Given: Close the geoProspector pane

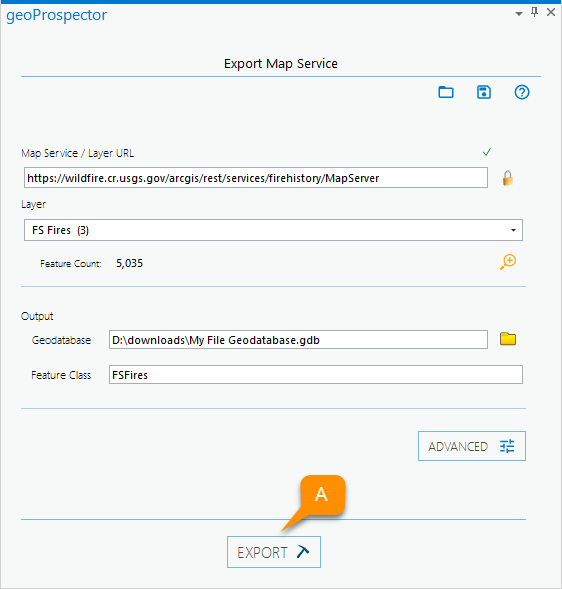Looking at the screenshot, I should pyautogui.click(x=551, y=12).
